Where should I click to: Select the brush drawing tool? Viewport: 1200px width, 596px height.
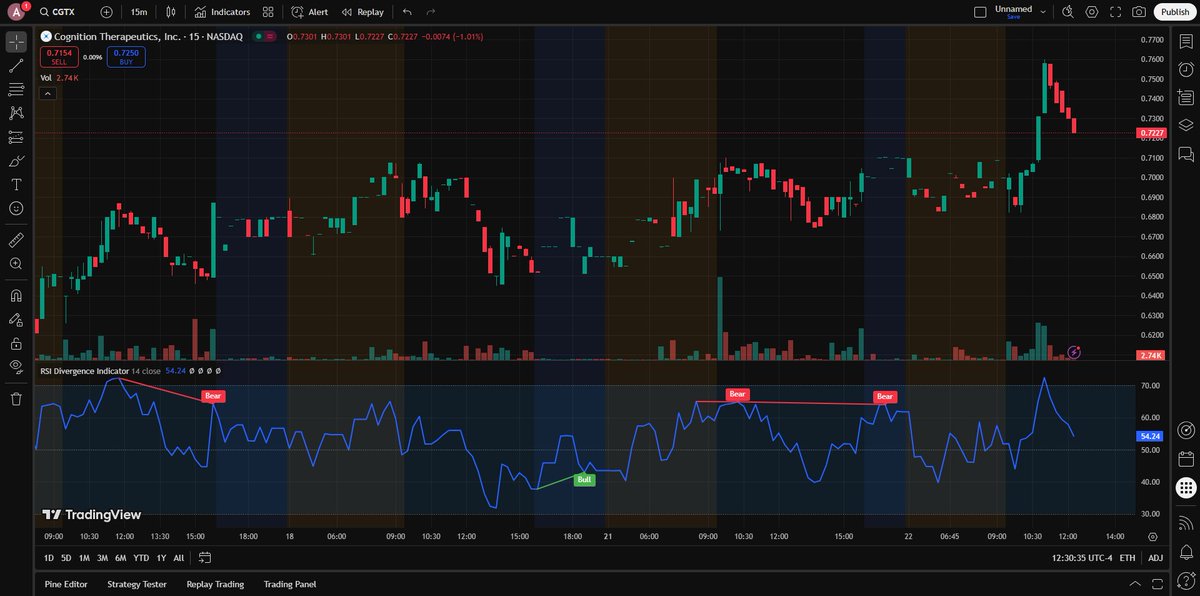tap(16, 161)
